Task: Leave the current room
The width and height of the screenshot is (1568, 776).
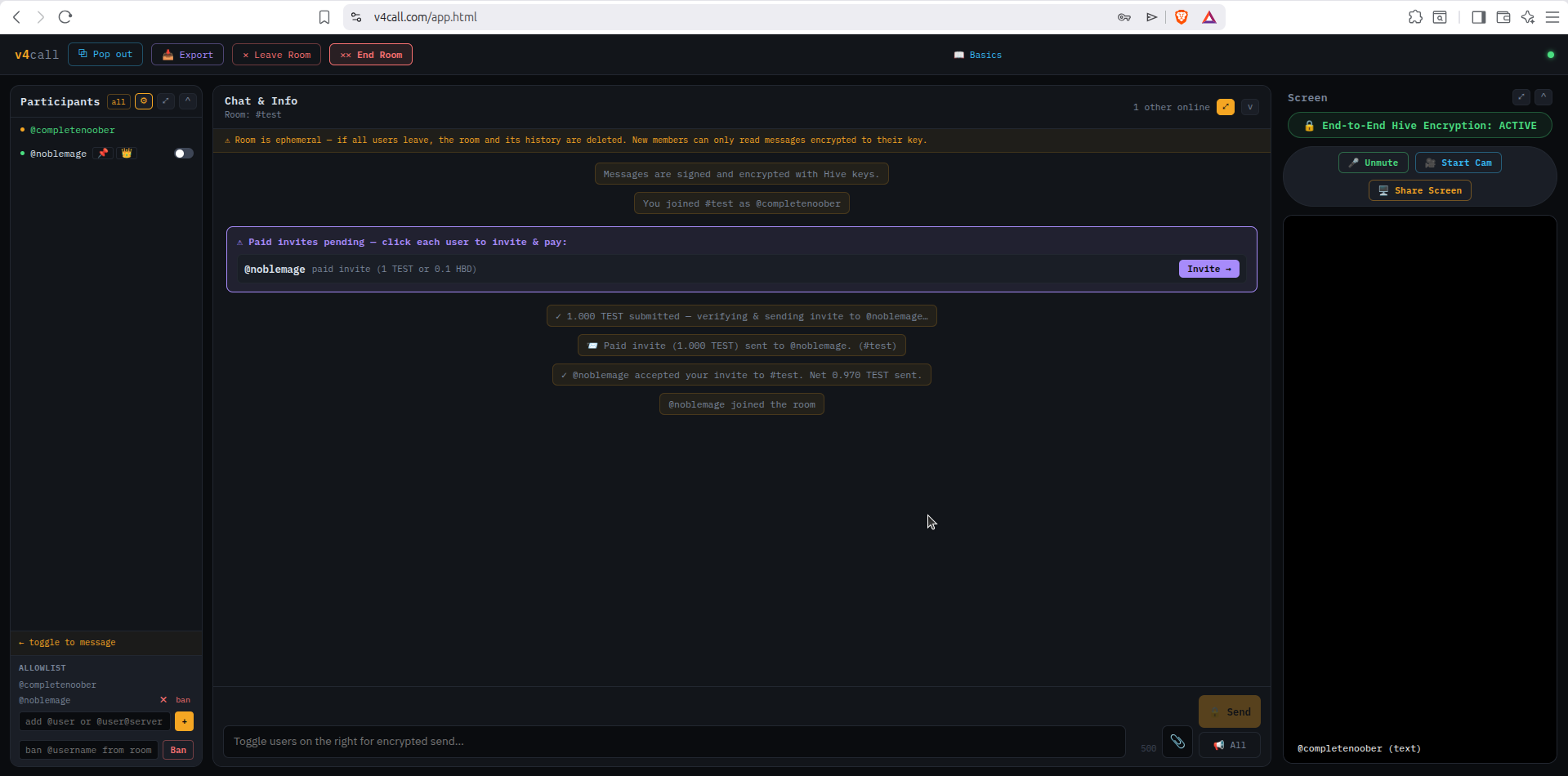Action: [276, 55]
